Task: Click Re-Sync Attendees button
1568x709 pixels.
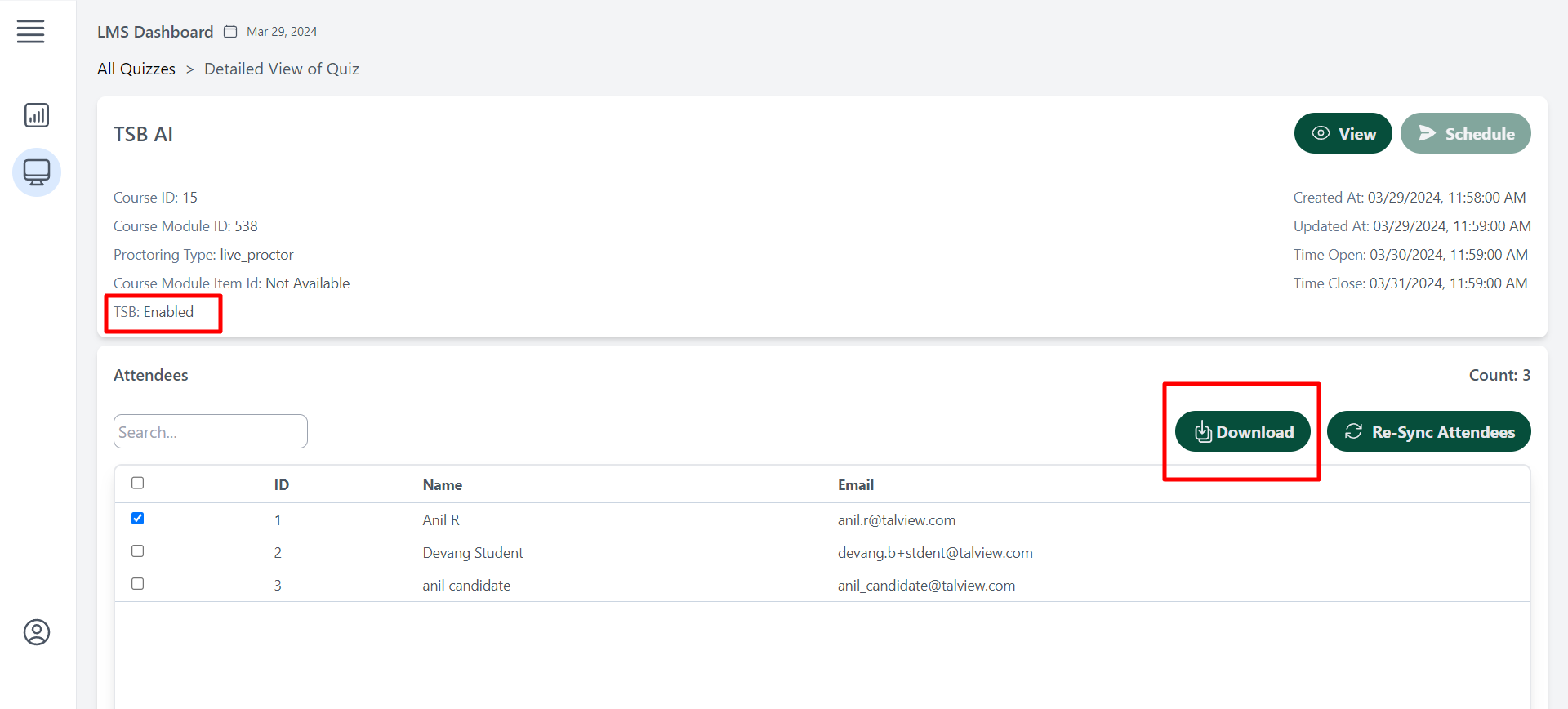Action: pos(1429,431)
